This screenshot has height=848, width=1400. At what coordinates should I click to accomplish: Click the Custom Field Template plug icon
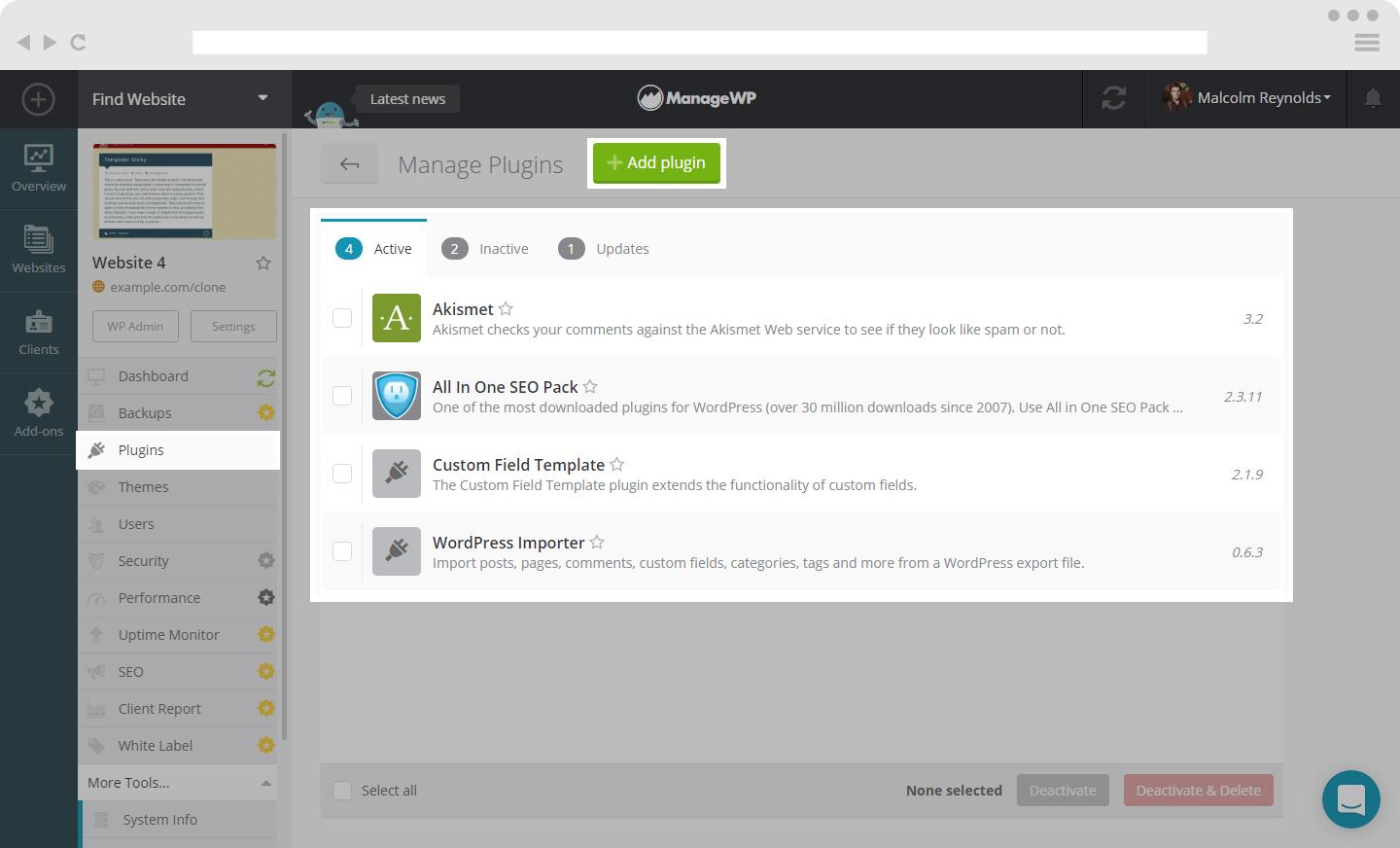397,474
